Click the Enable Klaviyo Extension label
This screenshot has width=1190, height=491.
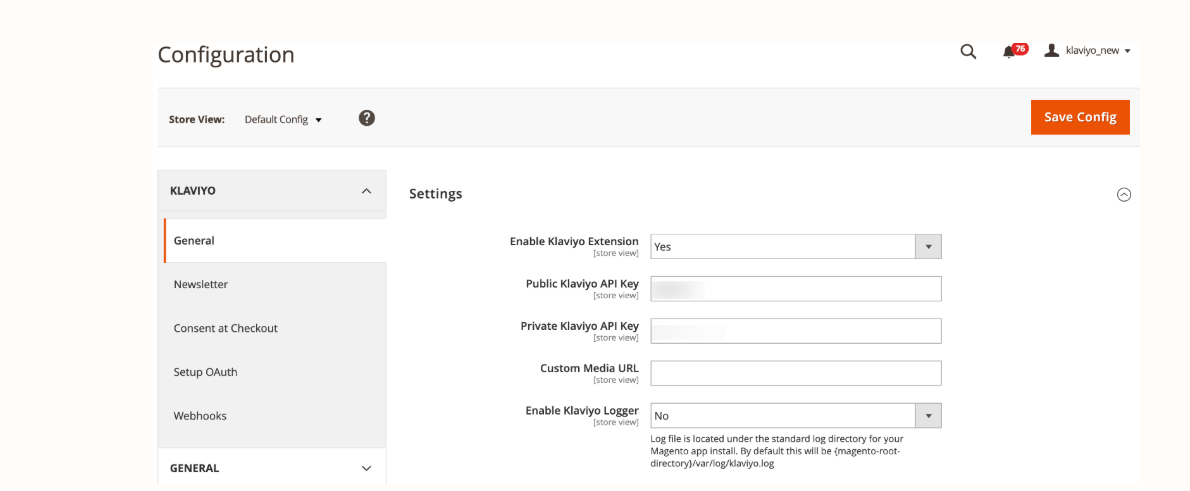point(574,241)
